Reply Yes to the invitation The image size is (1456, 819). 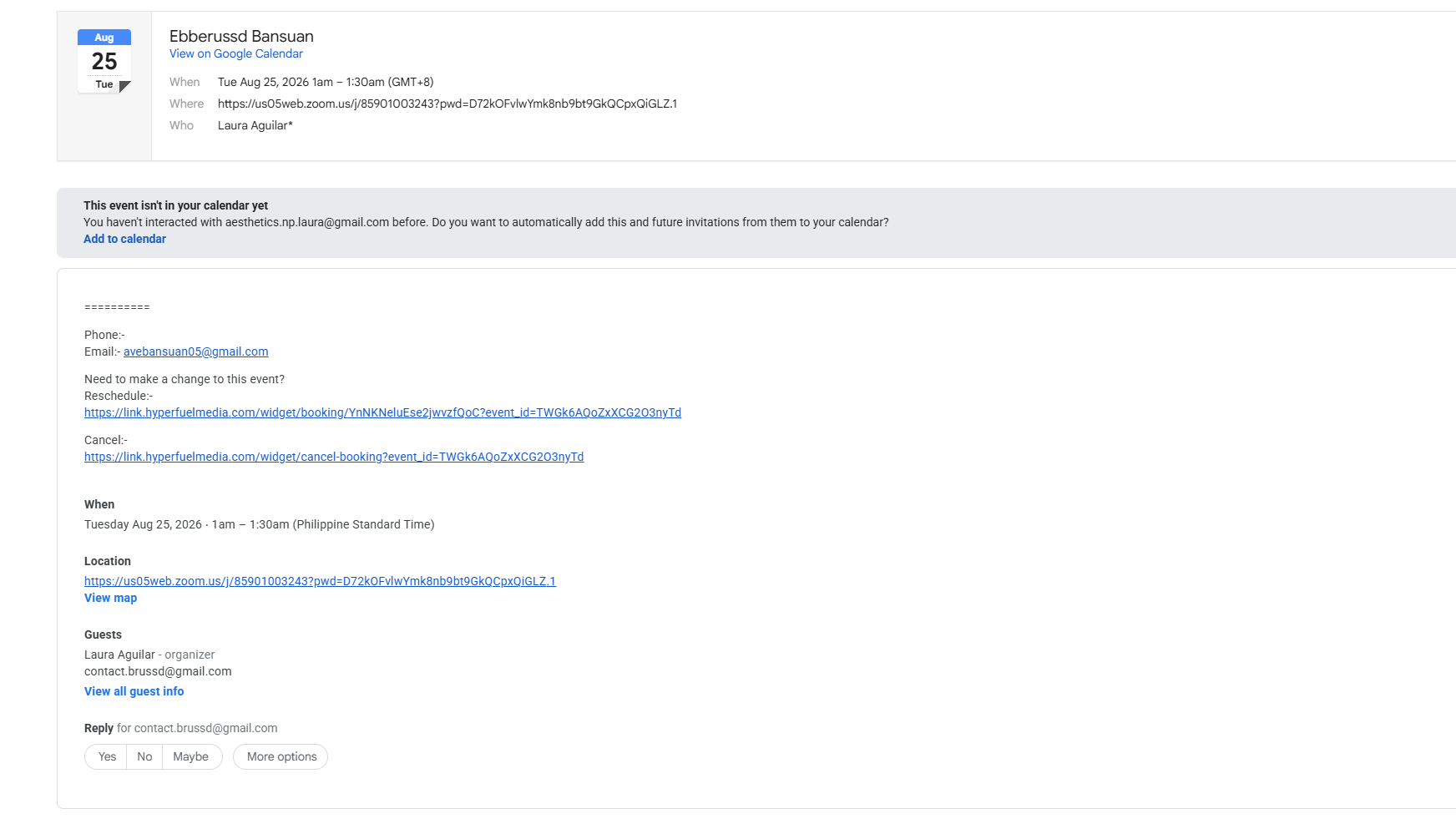pyautogui.click(x=106, y=756)
